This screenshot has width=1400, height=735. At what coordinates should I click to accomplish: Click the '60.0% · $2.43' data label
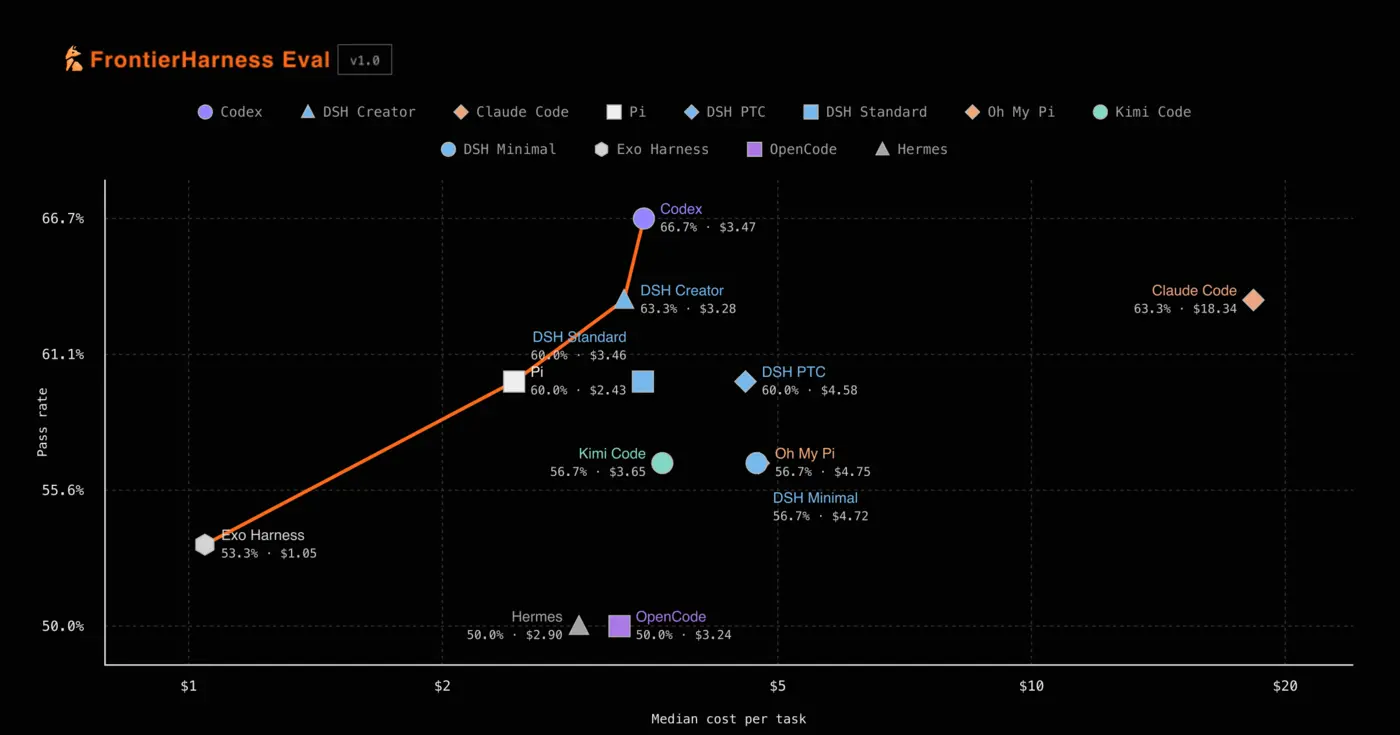pyautogui.click(x=579, y=390)
